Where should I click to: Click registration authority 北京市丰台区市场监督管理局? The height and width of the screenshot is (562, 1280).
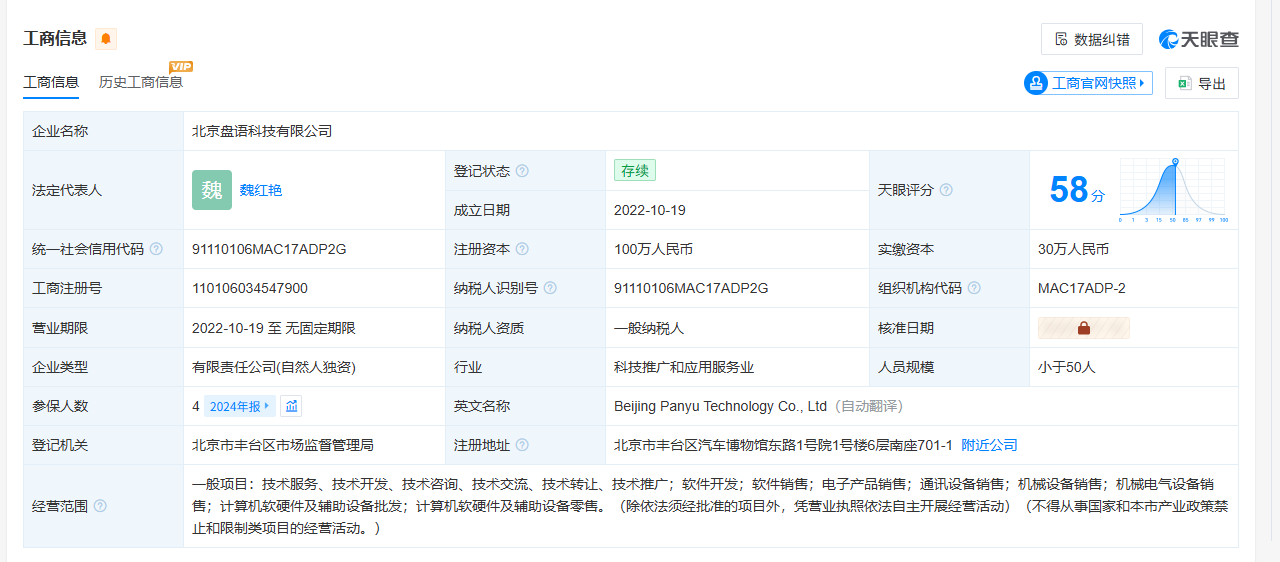tap(283, 445)
